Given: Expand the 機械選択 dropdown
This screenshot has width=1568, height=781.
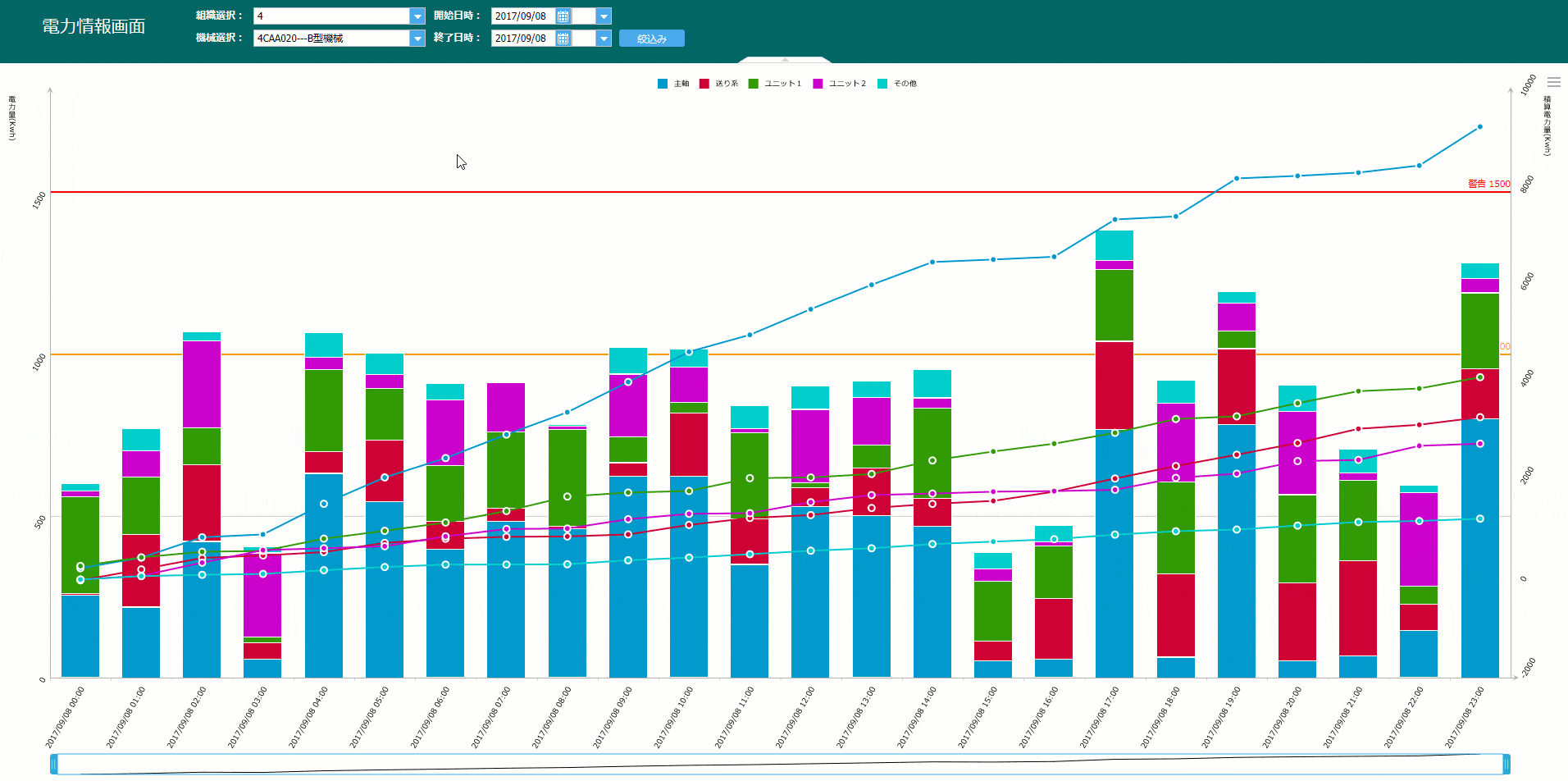Looking at the screenshot, I should (417, 39).
